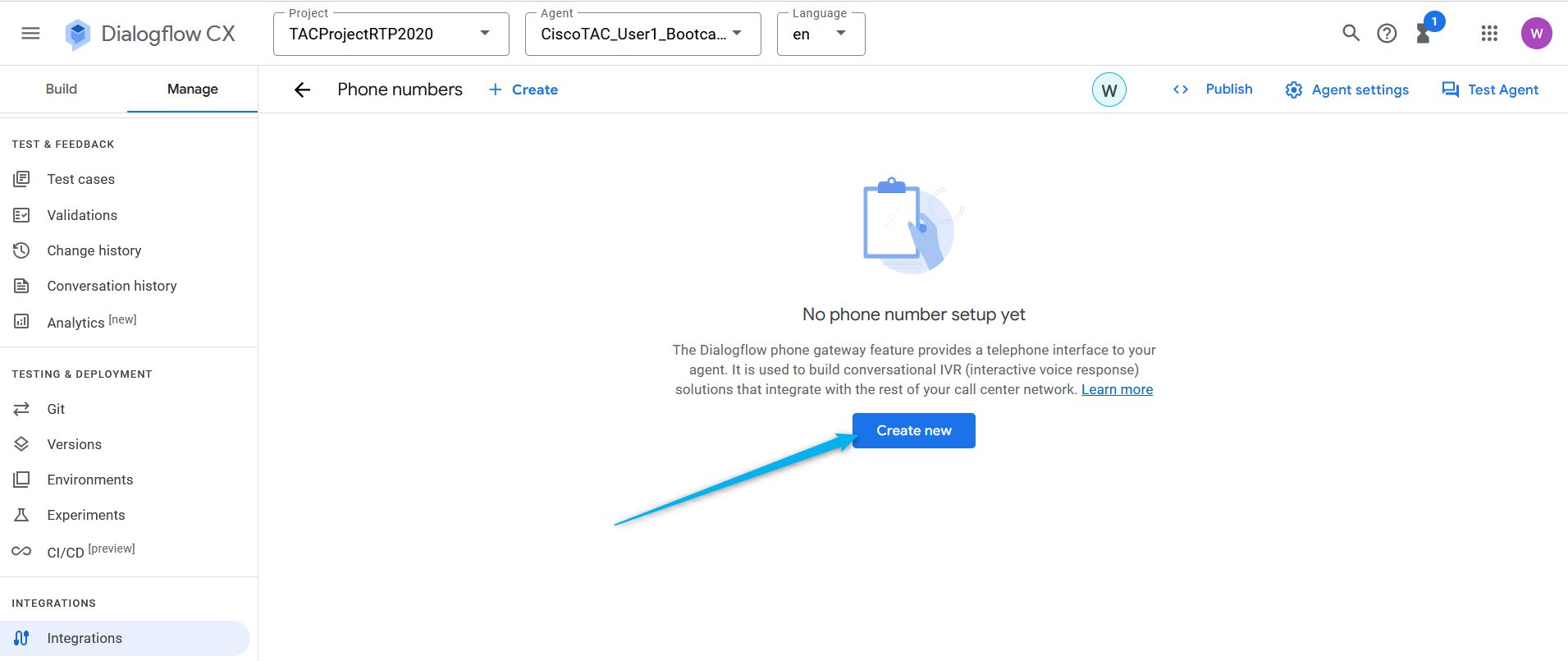Click the CI/CD infinity icon
1568x661 pixels.
[22, 551]
